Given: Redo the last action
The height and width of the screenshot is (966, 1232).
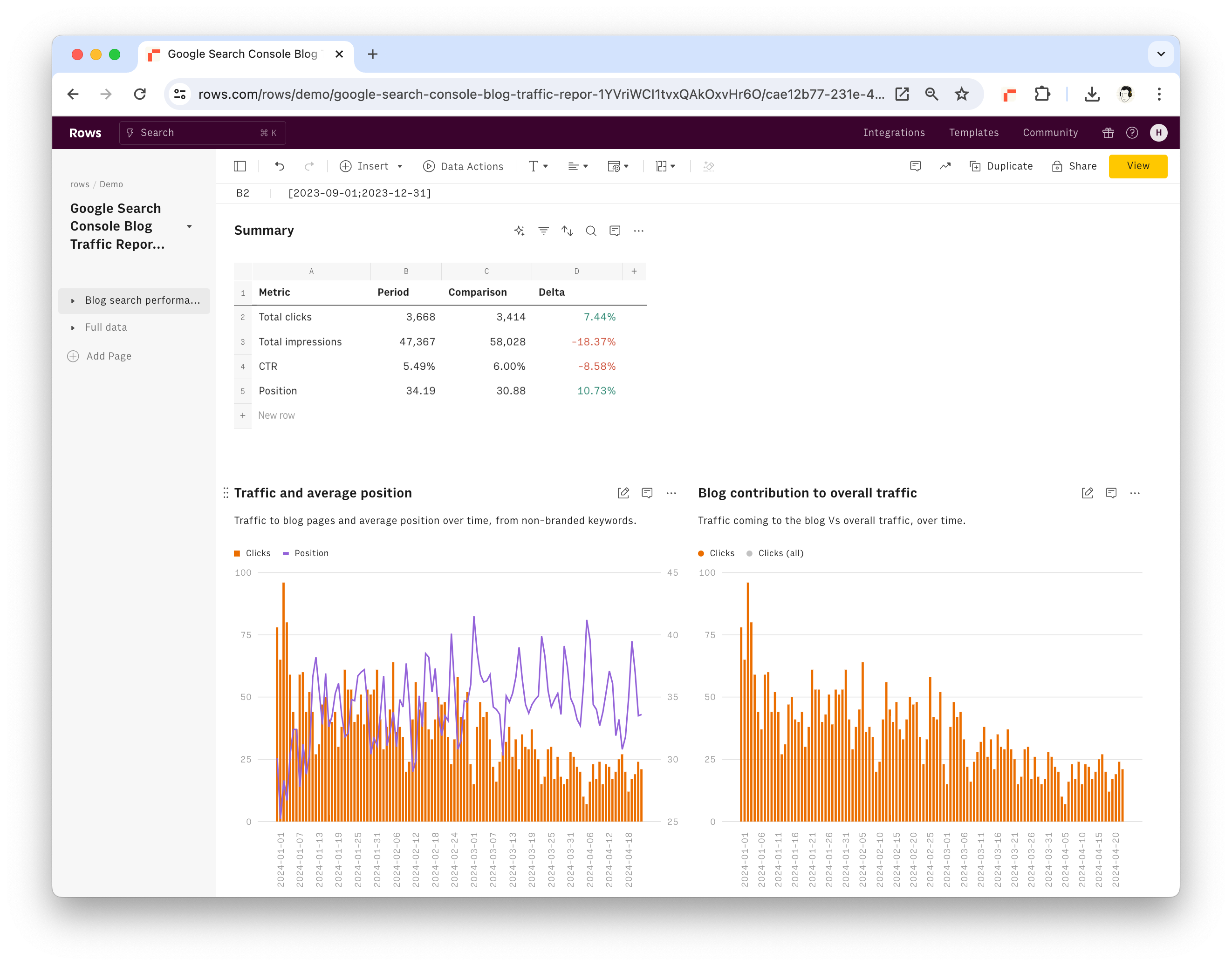Looking at the screenshot, I should 309,166.
